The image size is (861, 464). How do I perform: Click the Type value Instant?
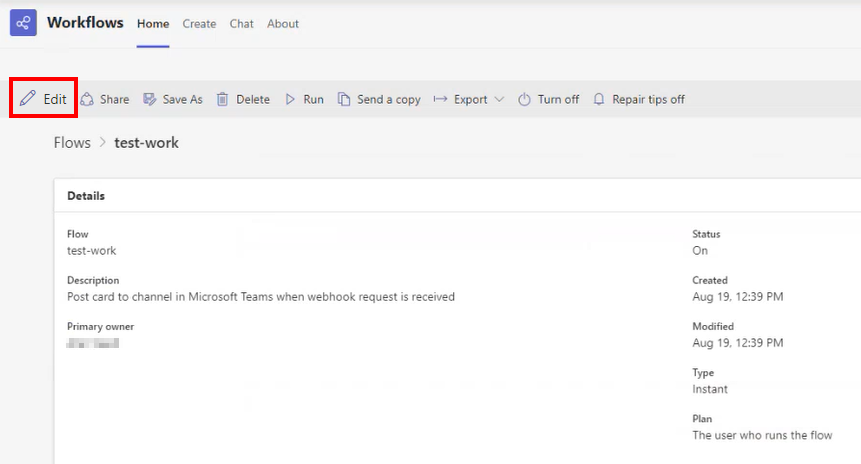[710, 389]
